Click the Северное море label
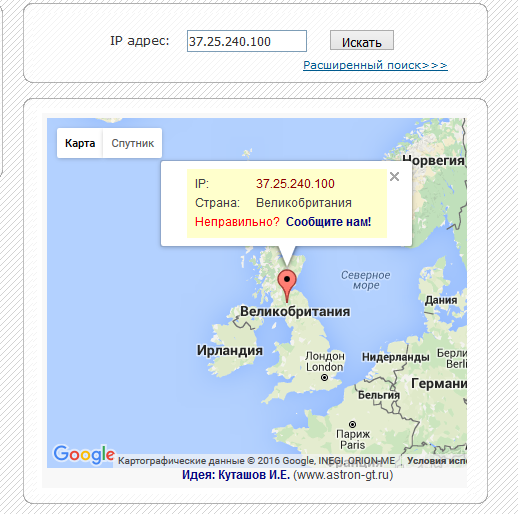Screen dimensions: 518x514 [366, 280]
